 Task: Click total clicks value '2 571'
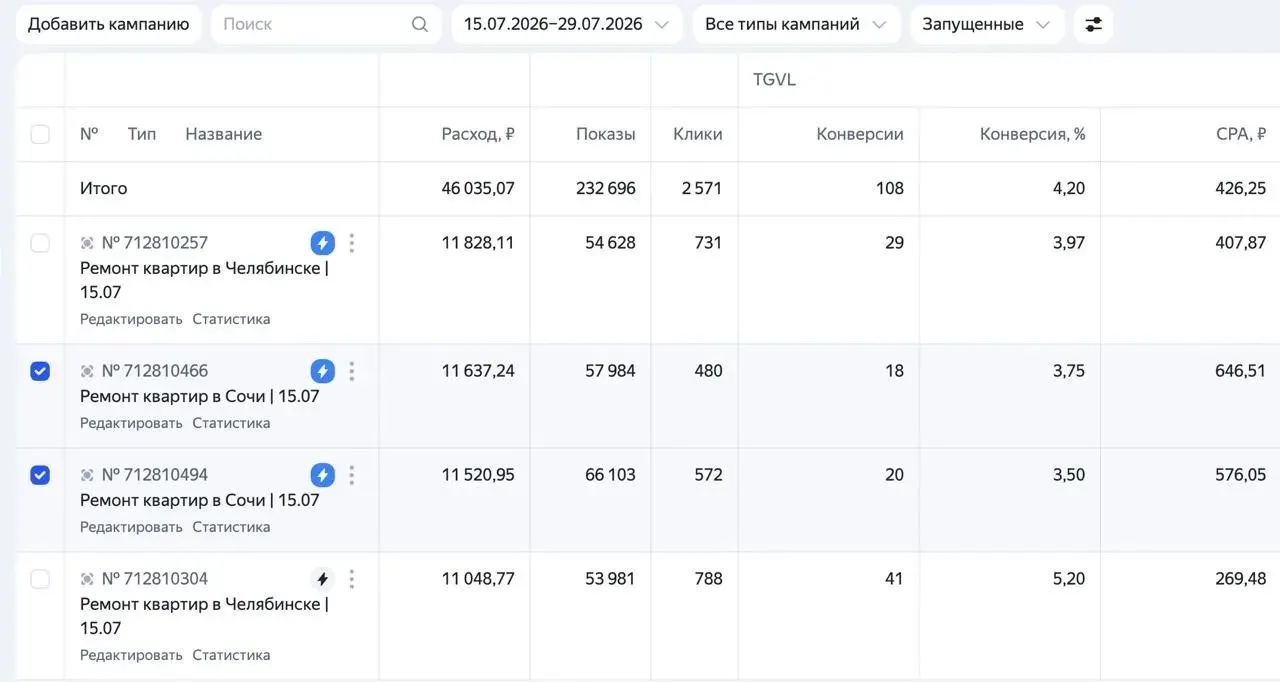coord(702,188)
